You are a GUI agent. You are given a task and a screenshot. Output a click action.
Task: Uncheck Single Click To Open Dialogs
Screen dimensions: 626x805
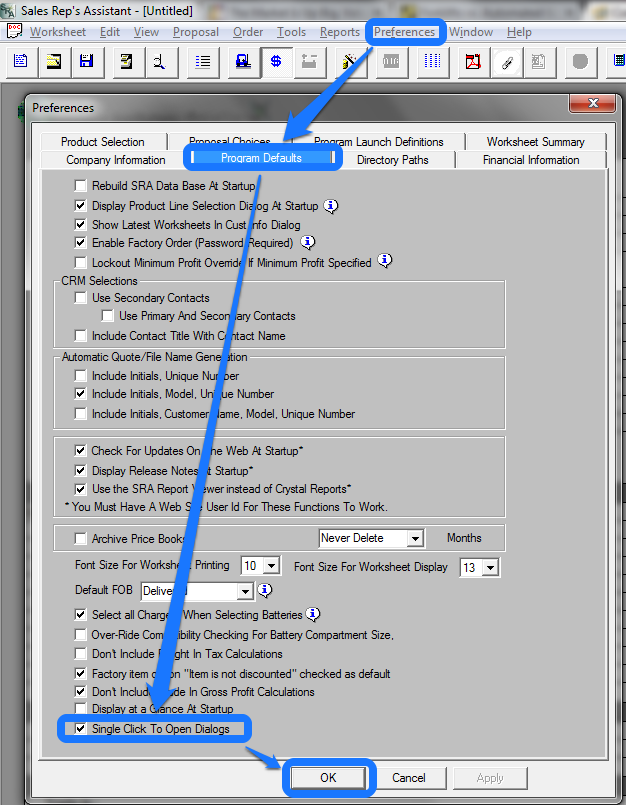(81, 729)
